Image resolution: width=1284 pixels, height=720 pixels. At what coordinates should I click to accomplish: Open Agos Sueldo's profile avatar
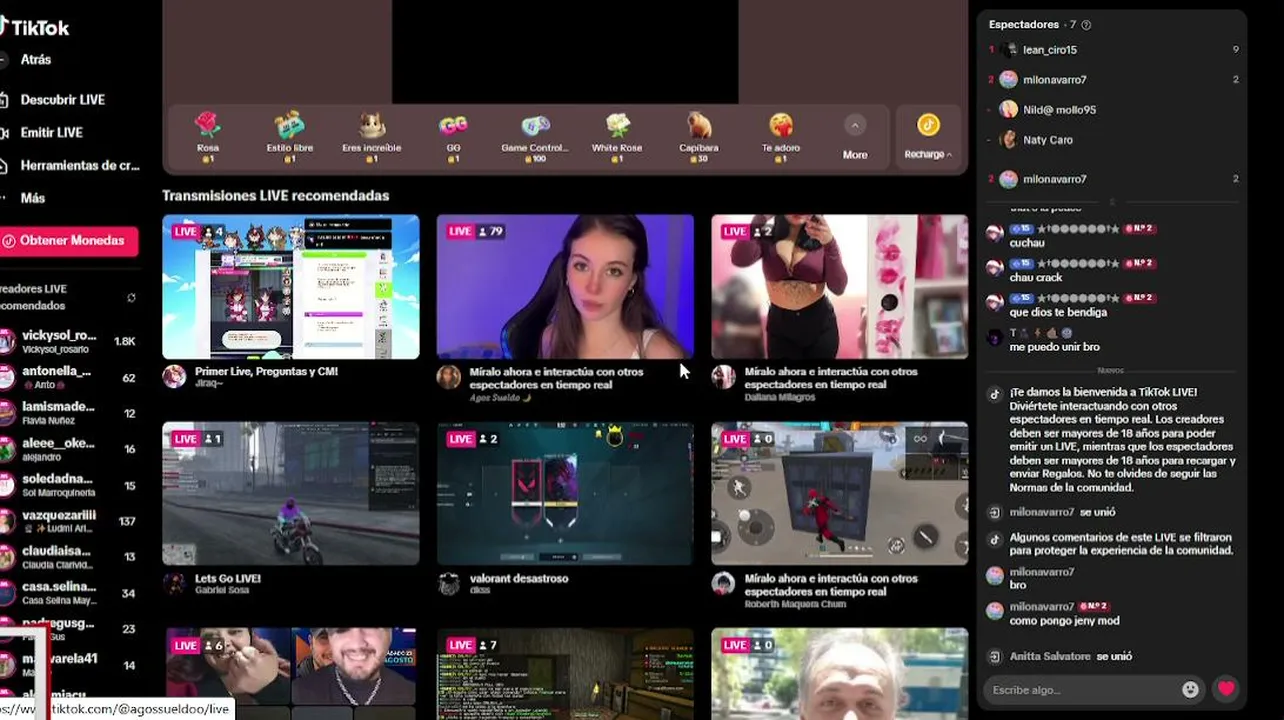point(449,377)
